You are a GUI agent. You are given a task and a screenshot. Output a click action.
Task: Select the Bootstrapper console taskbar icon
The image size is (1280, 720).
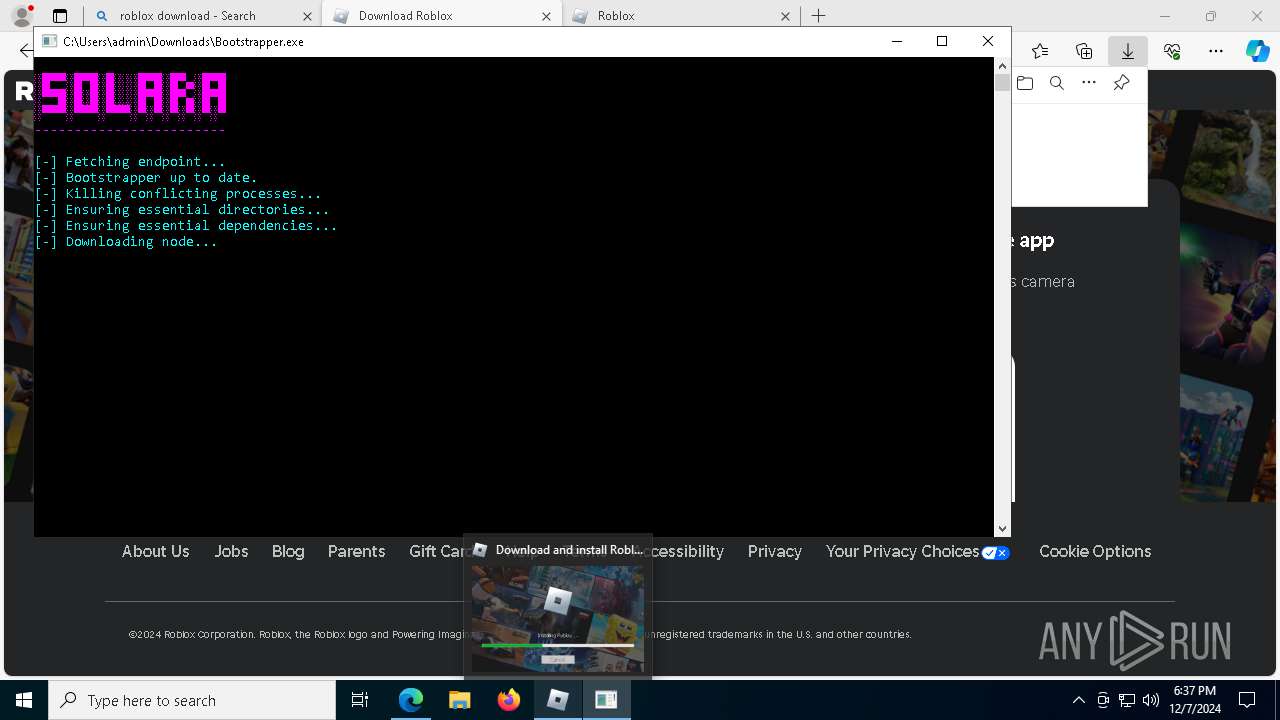tap(607, 700)
